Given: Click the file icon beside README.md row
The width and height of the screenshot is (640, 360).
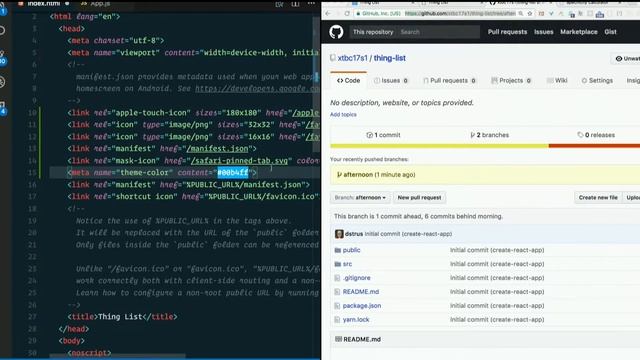Looking at the screenshot, I should 337,292.
